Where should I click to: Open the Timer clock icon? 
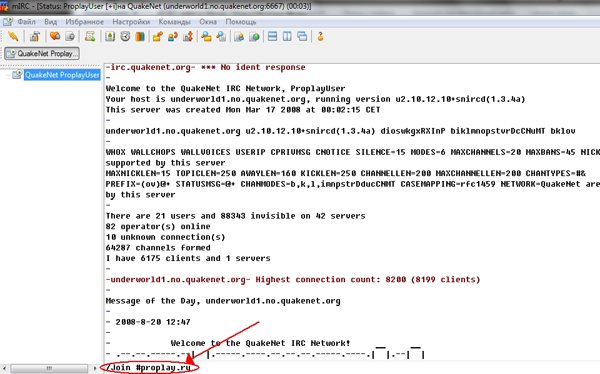(125, 36)
